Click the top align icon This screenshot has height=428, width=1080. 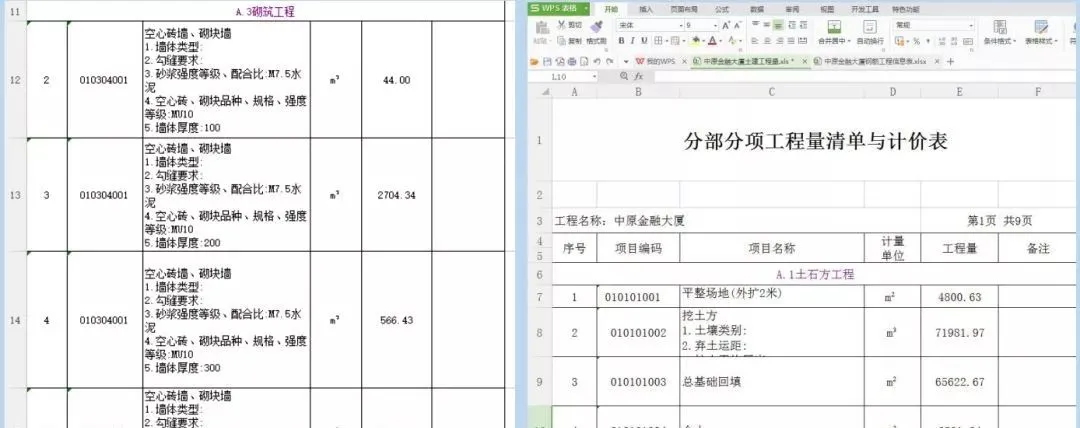click(x=756, y=24)
